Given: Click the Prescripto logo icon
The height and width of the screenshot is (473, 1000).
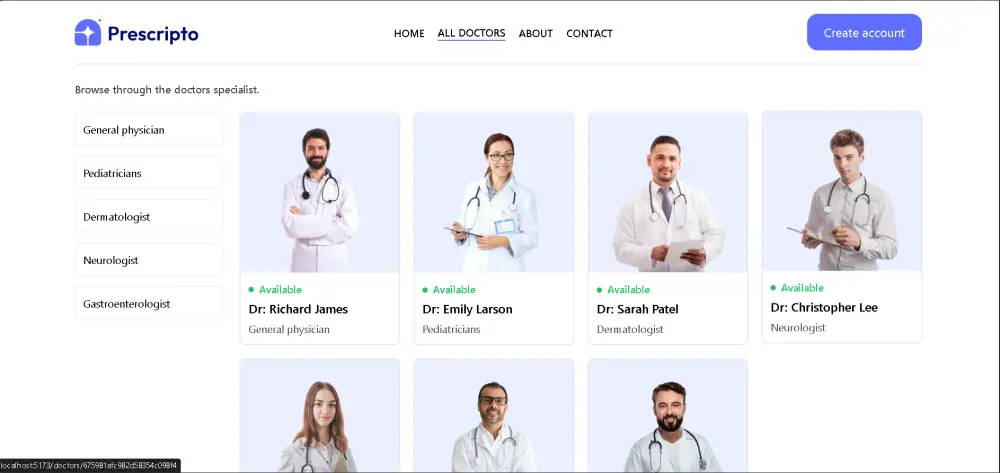Looking at the screenshot, I should (88, 33).
